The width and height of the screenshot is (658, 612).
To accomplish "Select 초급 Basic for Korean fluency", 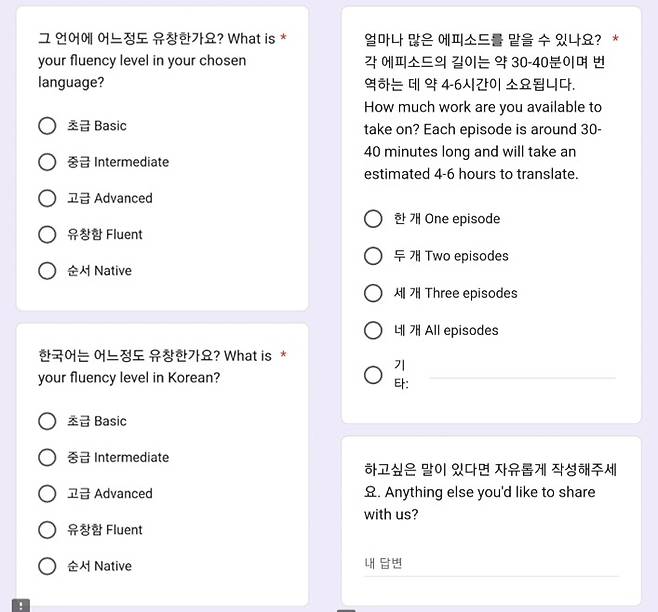I will (x=47, y=421).
